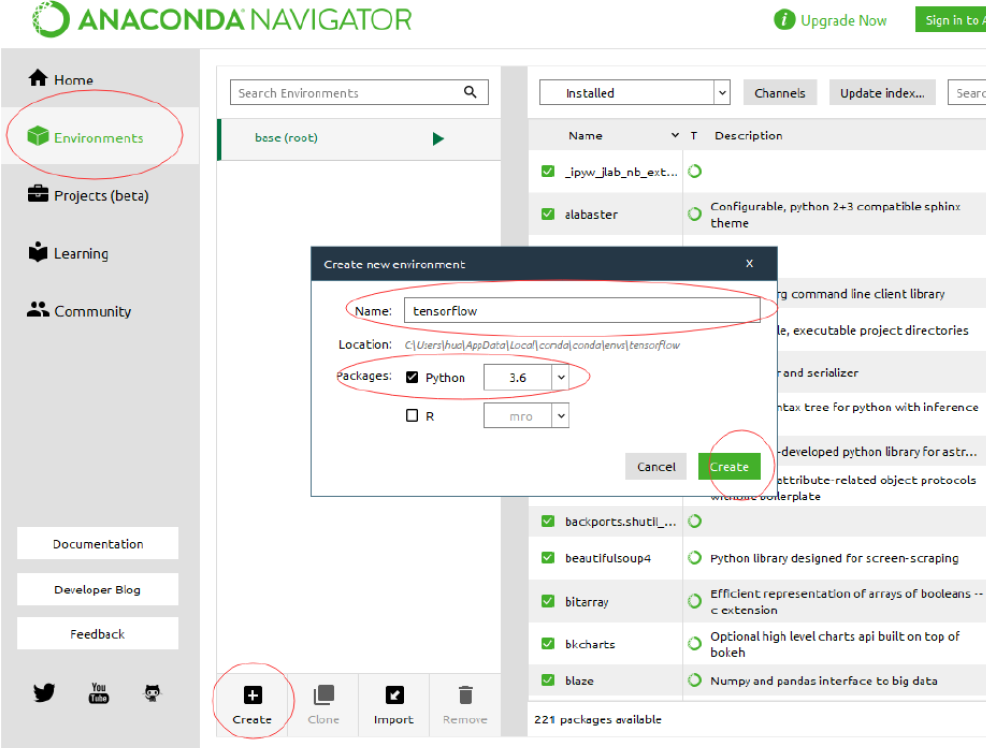The height and width of the screenshot is (748, 986).
Task: Toggle the alabaster package checkbox
Action: (x=548, y=214)
